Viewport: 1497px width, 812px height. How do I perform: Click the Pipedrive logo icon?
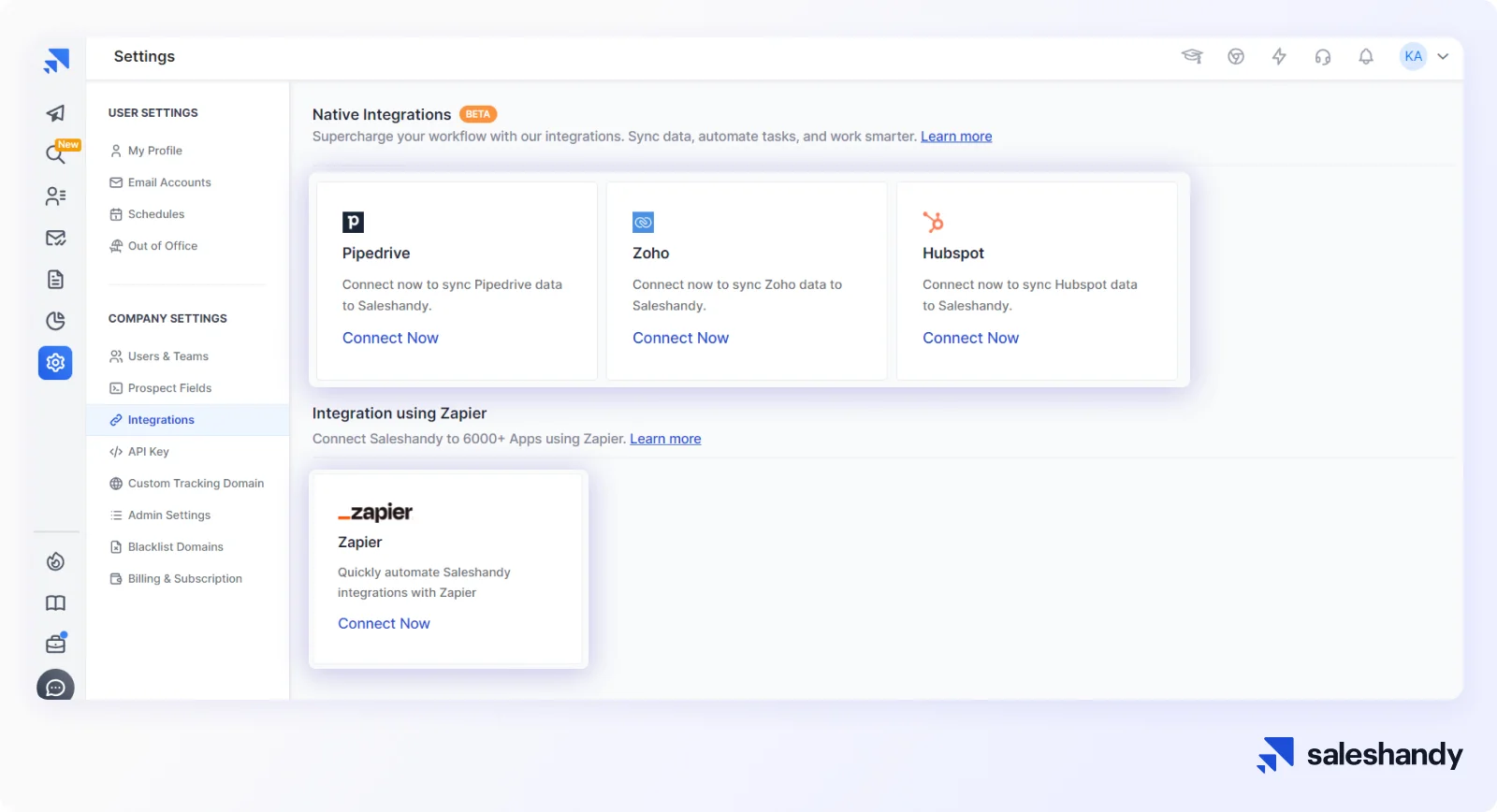pyautogui.click(x=353, y=222)
